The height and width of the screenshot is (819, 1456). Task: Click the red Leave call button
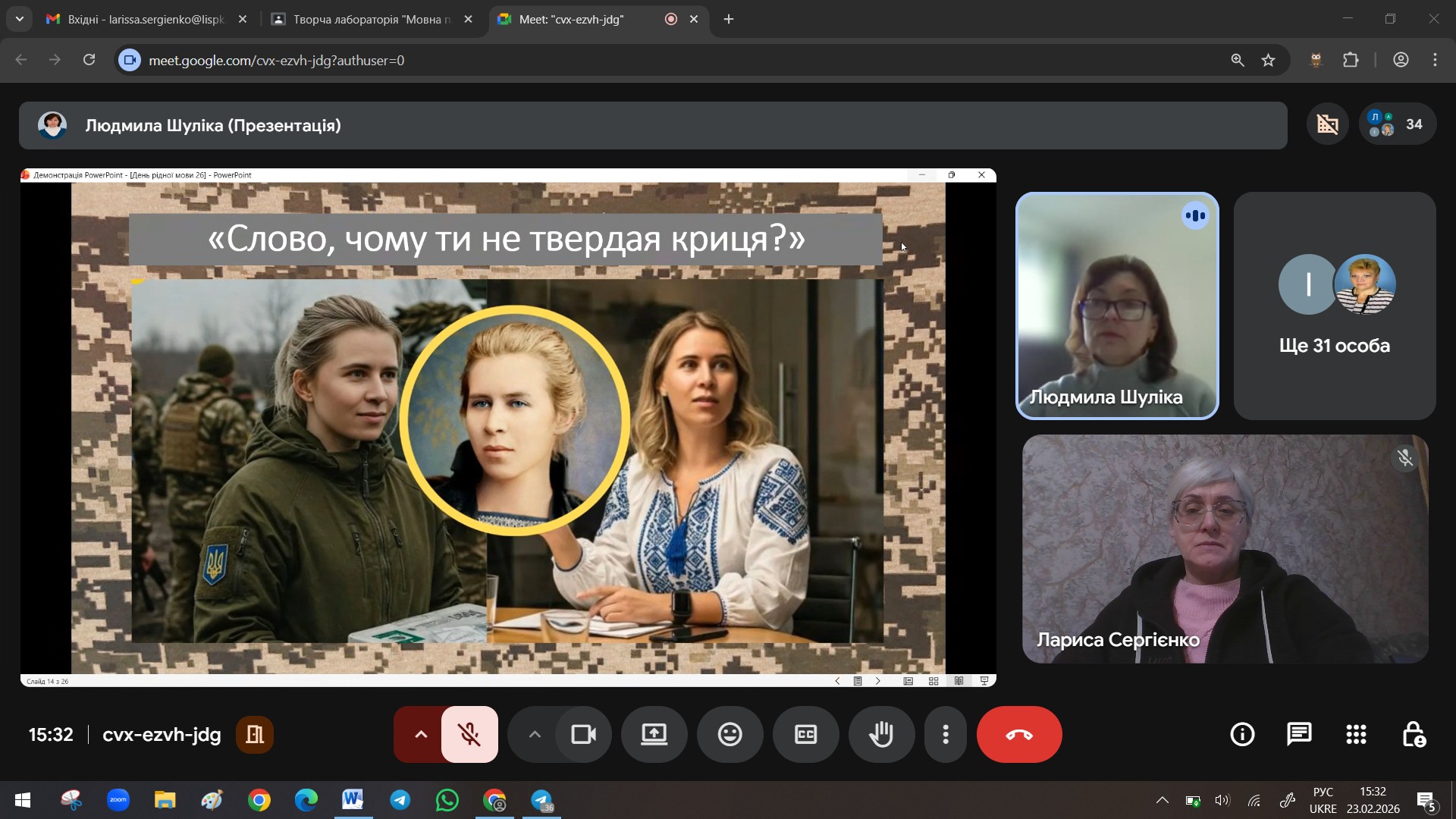click(x=1018, y=734)
